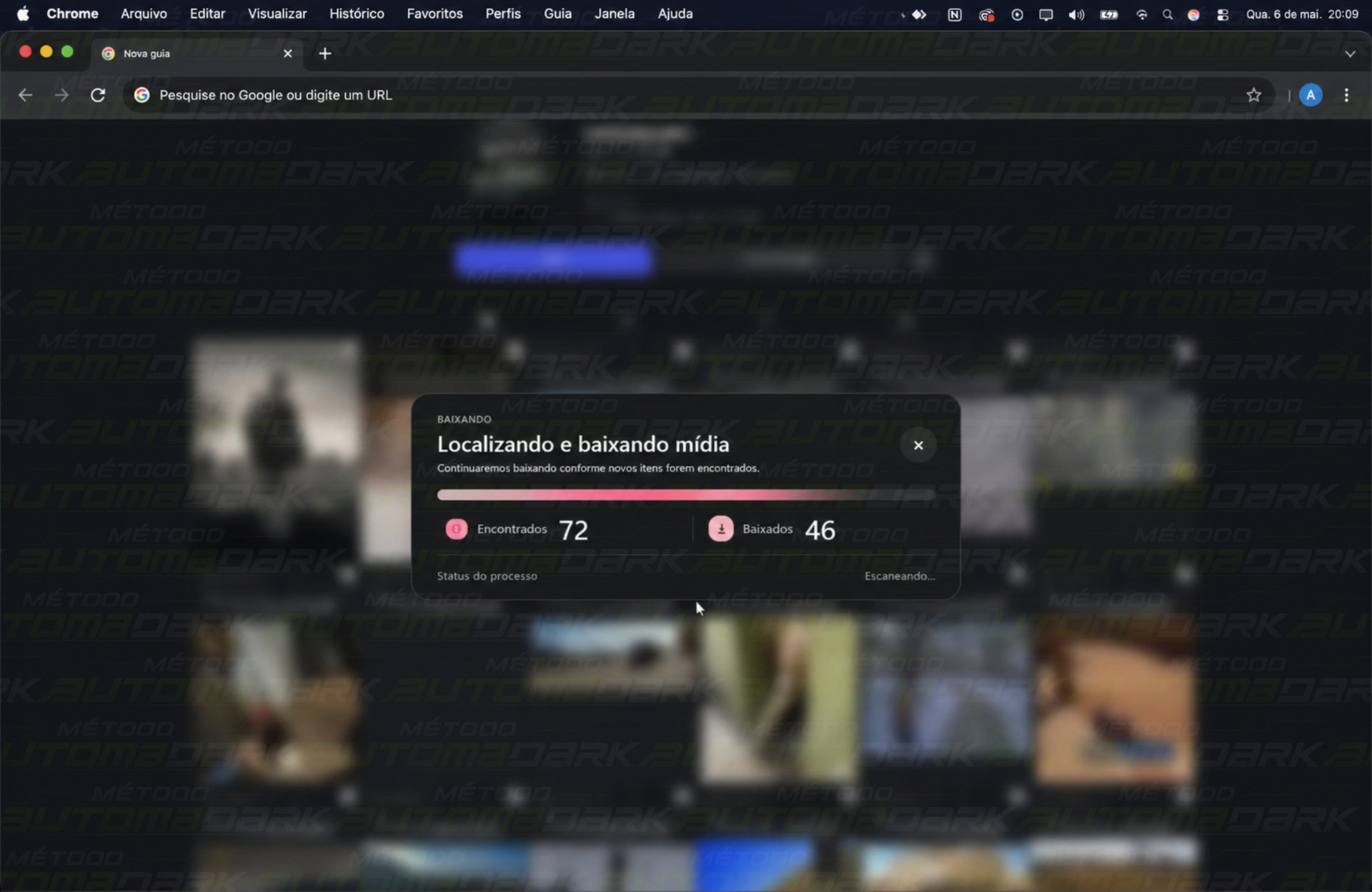1372x892 pixels.
Task: Open a new tab with the plus button
Action: 325,54
